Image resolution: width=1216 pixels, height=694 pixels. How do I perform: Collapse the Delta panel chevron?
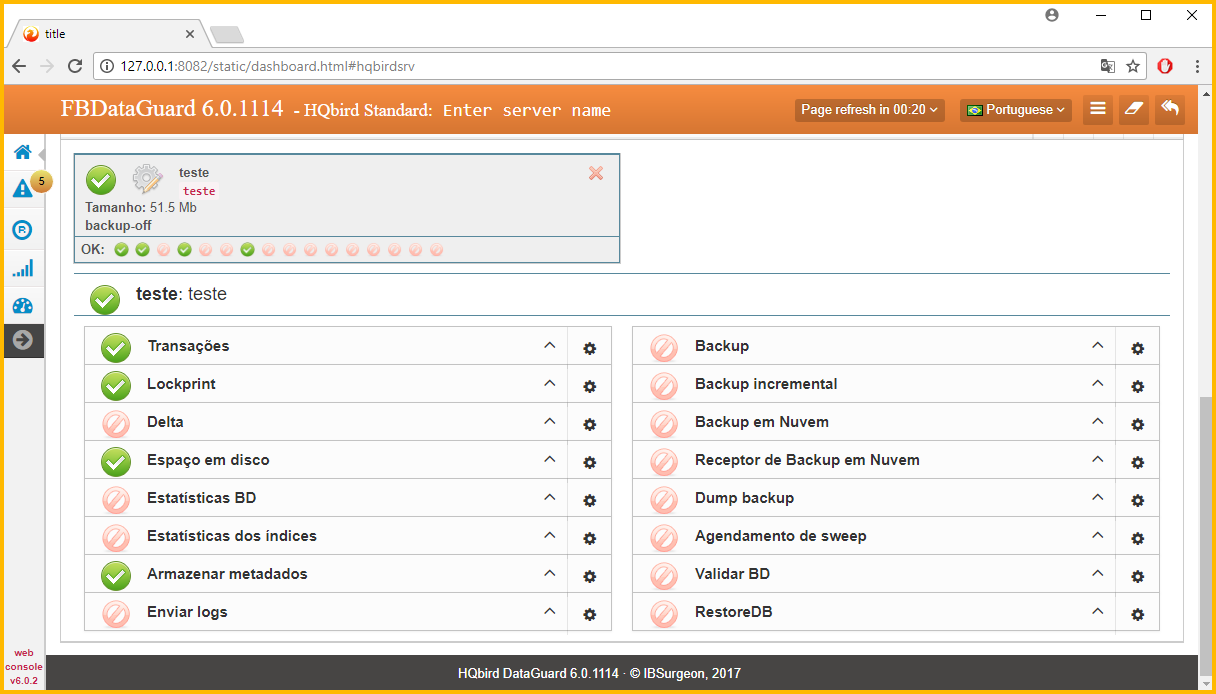549,421
